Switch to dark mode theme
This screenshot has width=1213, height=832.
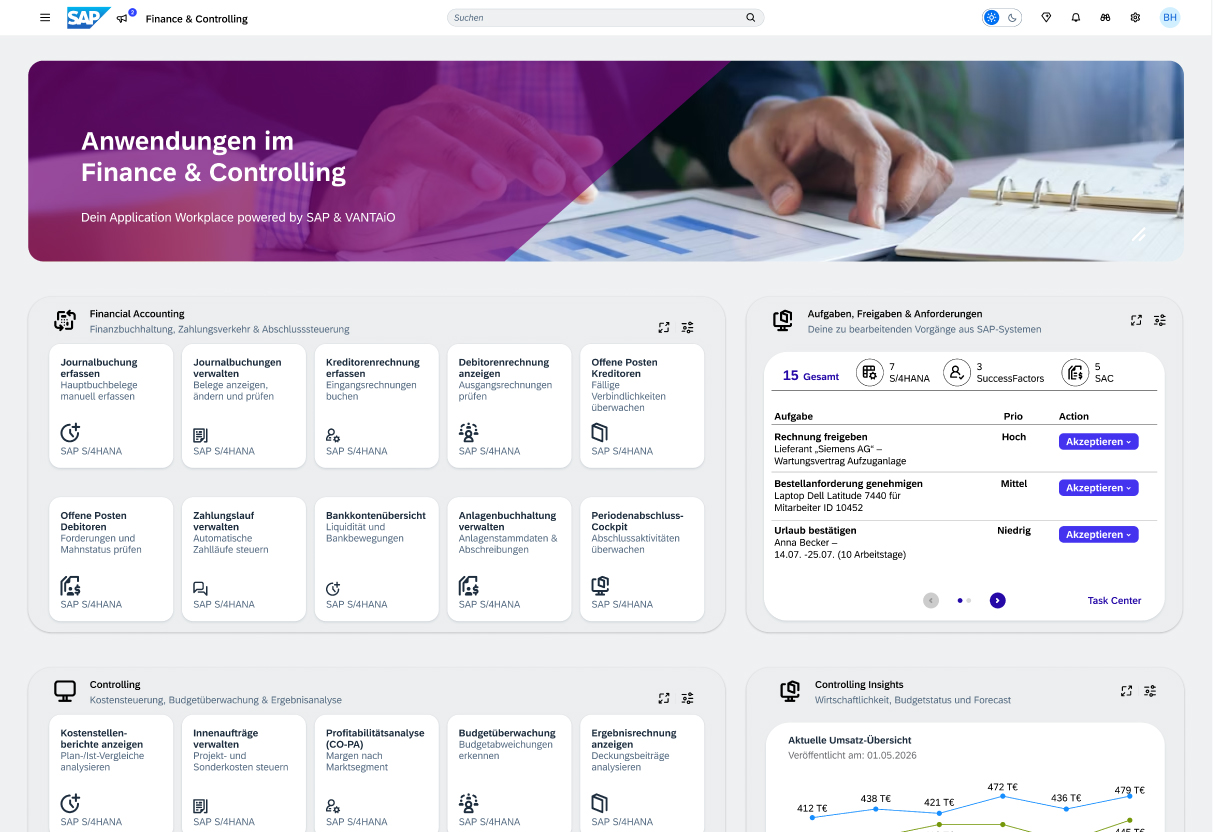pos(1012,18)
